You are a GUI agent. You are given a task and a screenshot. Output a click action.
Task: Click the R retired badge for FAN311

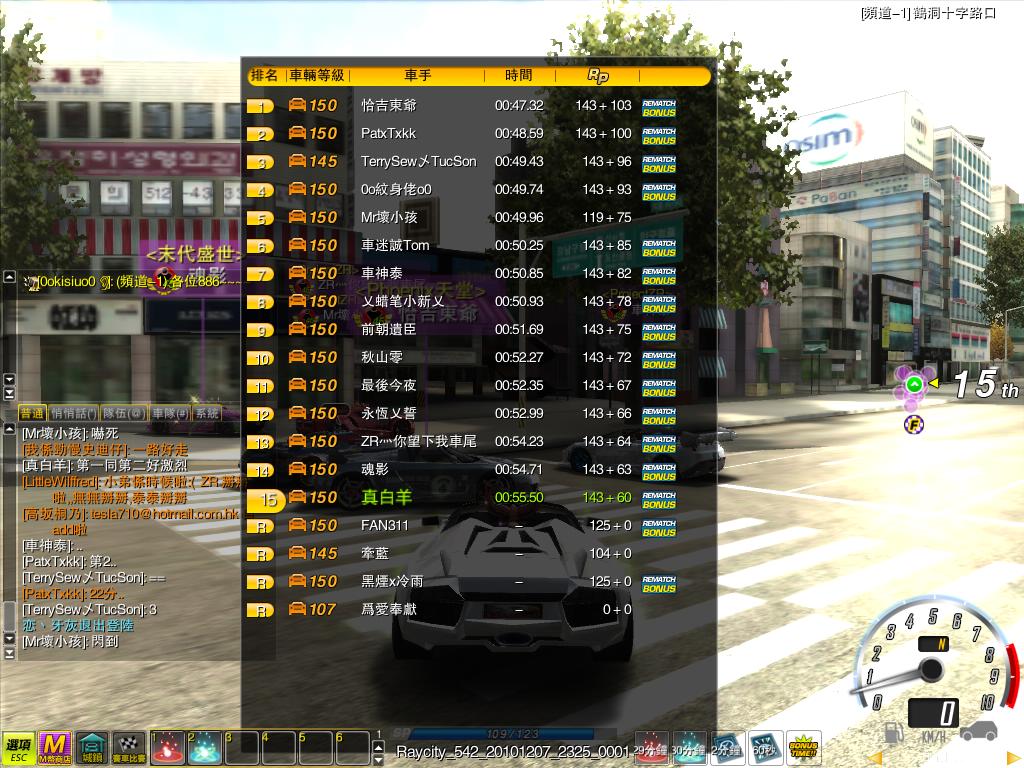pyautogui.click(x=260, y=527)
